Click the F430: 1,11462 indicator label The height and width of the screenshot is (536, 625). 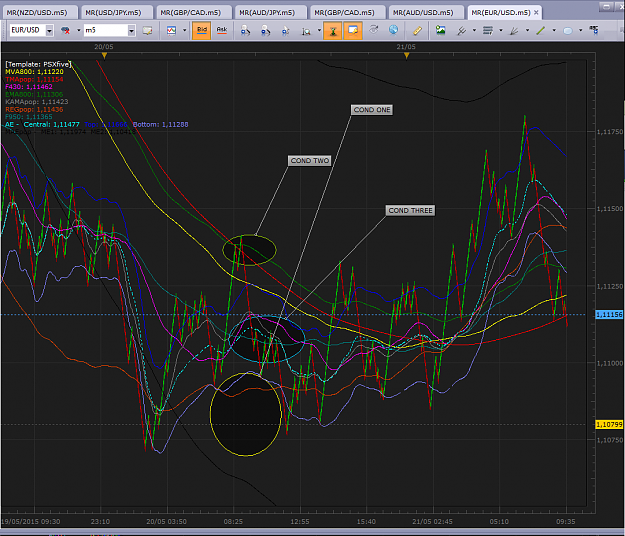click(29, 86)
